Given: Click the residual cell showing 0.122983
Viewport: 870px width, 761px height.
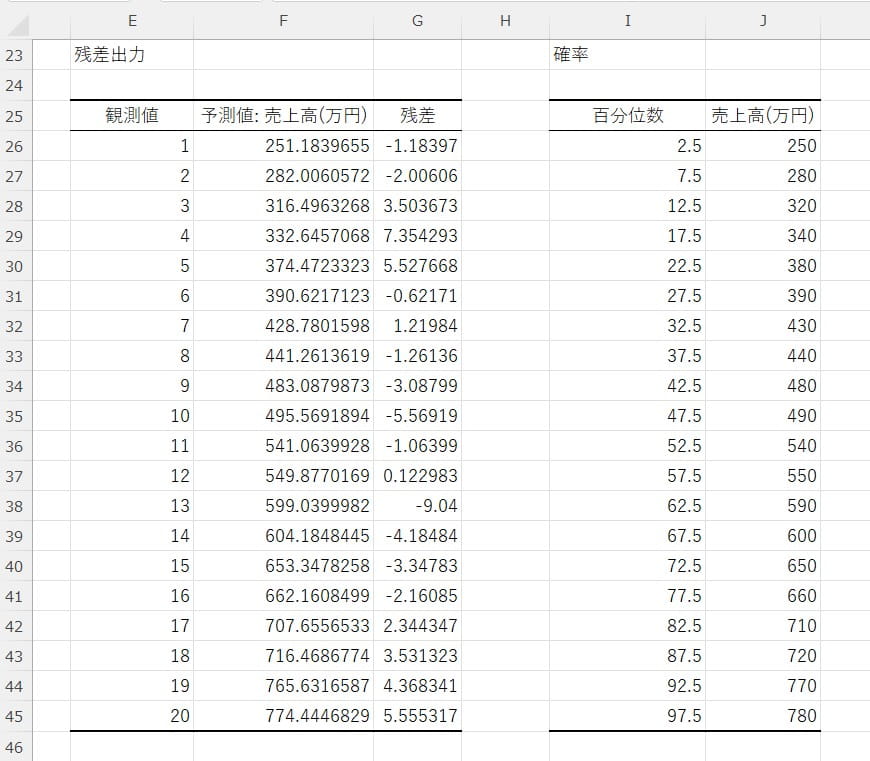Looking at the screenshot, I should point(420,476).
